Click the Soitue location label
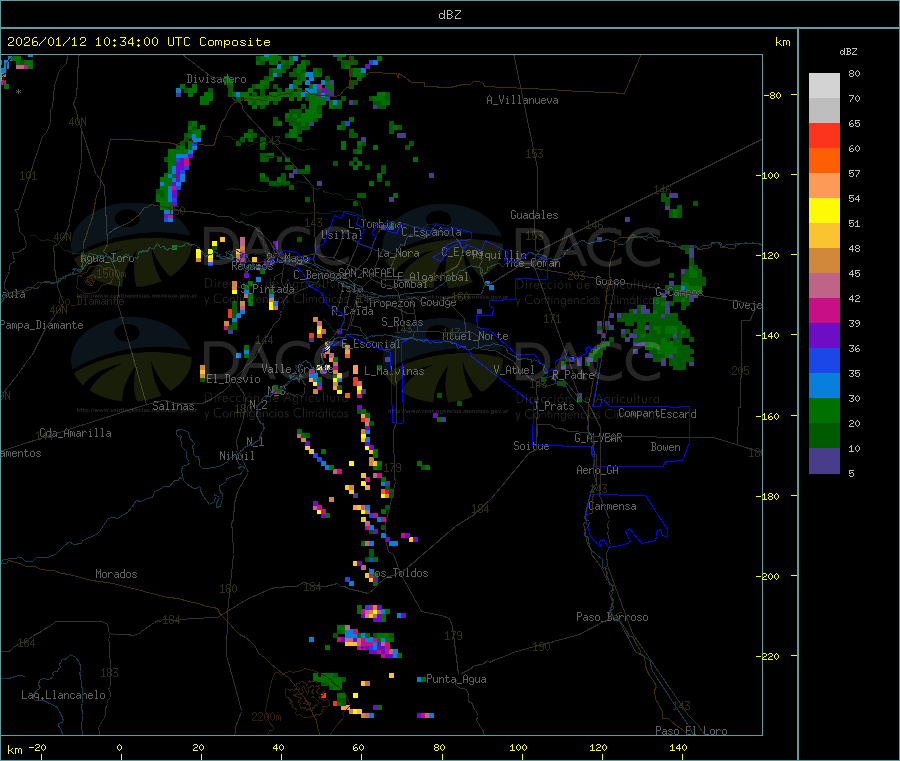 pos(531,446)
